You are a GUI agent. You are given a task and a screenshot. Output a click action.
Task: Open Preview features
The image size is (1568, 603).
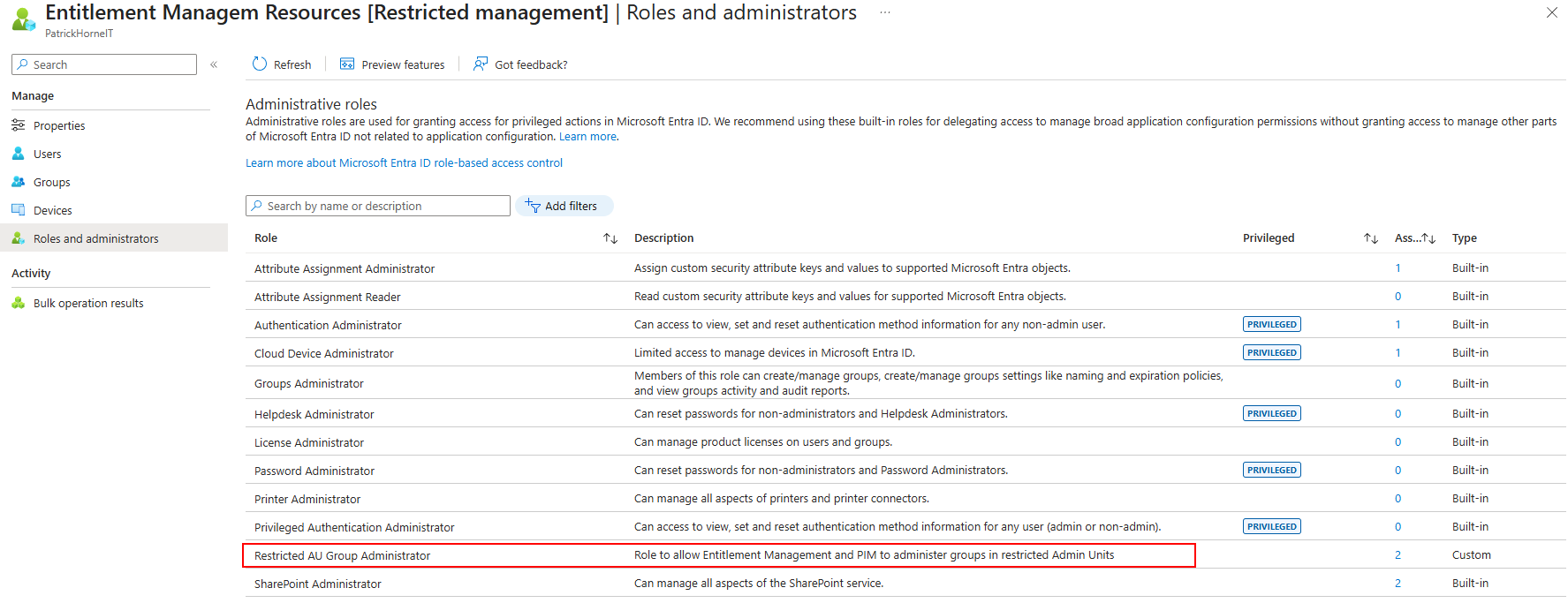tap(392, 64)
